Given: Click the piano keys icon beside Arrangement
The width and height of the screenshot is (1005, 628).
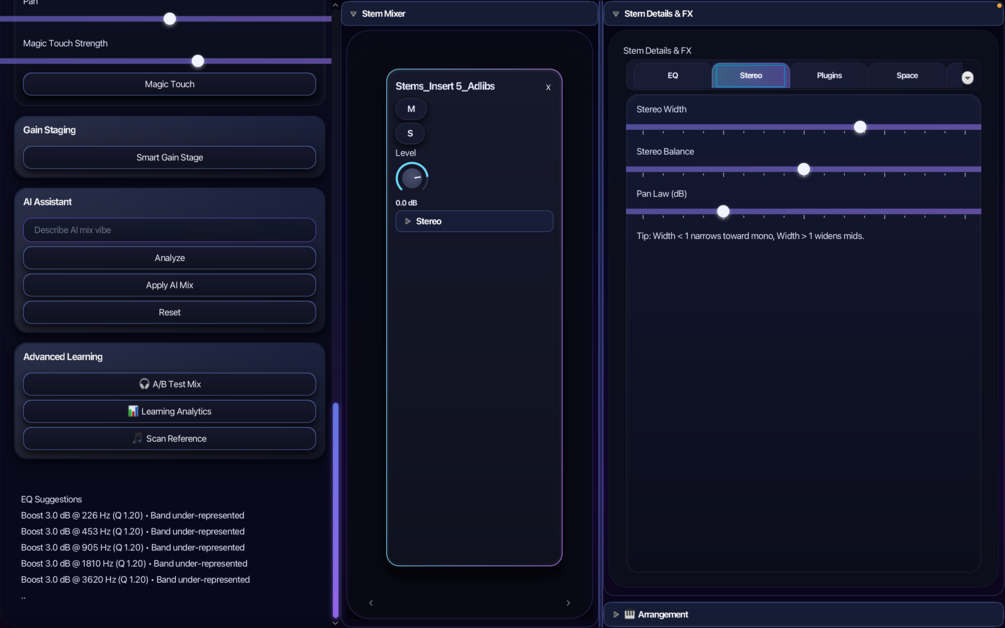Looking at the screenshot, I should pos(629,615).
